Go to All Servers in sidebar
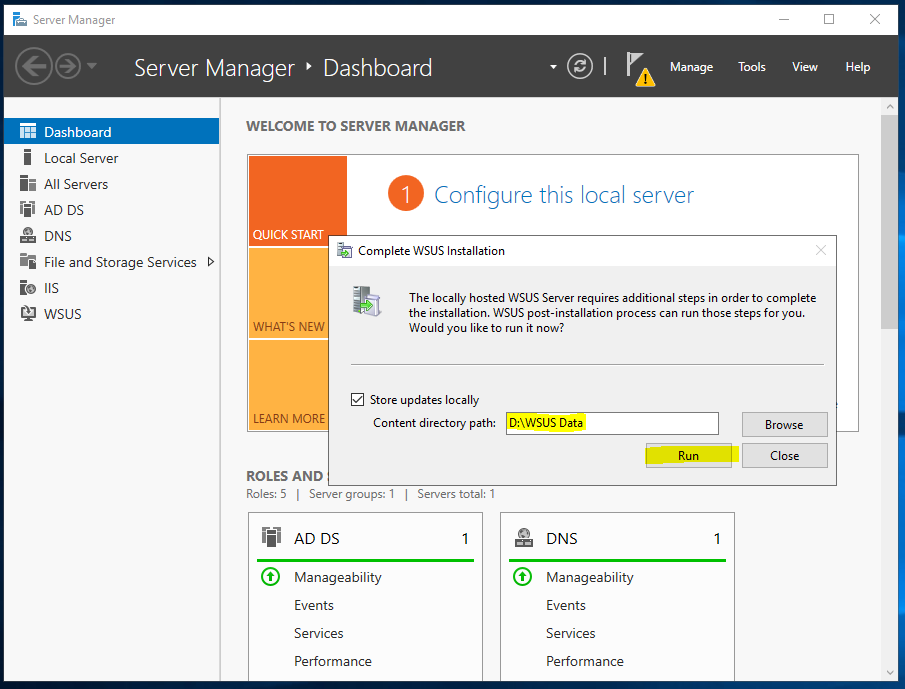This screenshot has height=689, width=905. click(111, 184)
